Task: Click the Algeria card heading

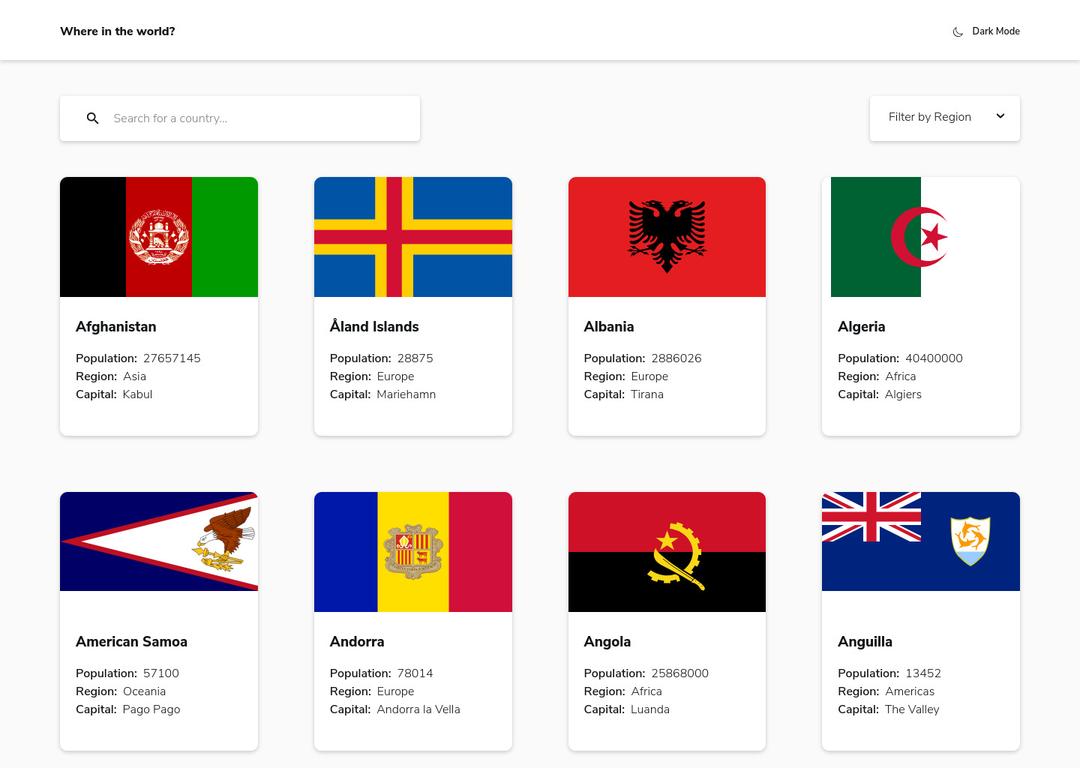Action: click(x=861, y=327)
